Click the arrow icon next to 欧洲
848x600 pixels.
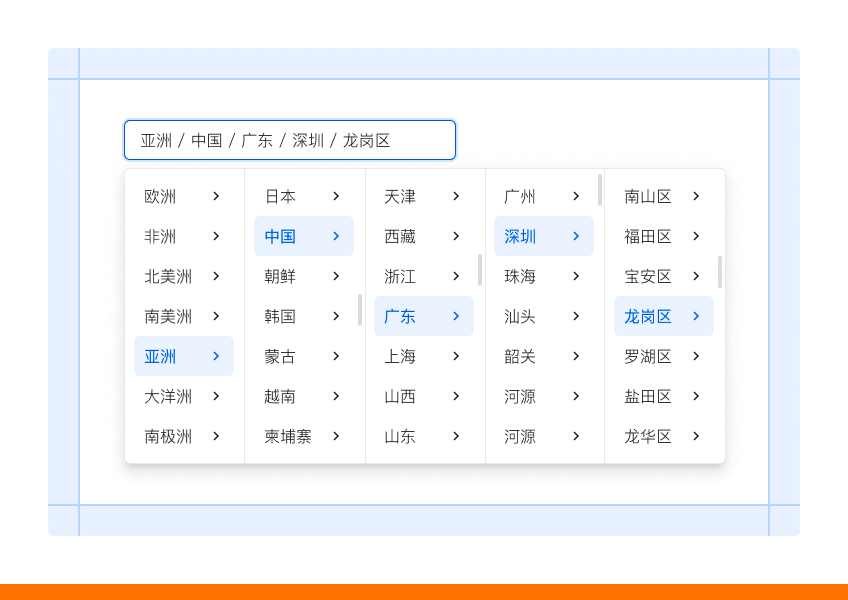216,196
